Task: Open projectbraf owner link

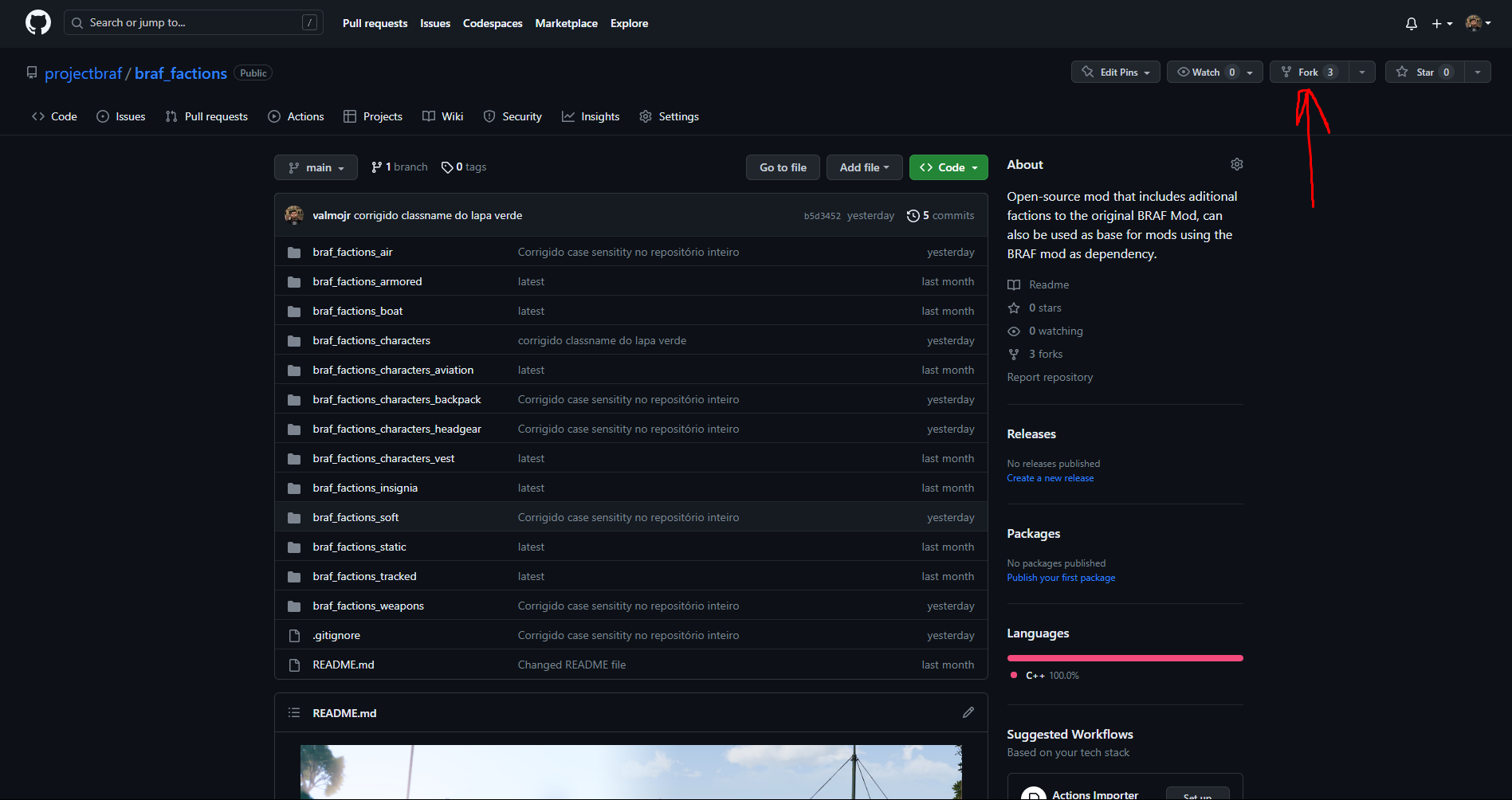Action: point(83,73)
